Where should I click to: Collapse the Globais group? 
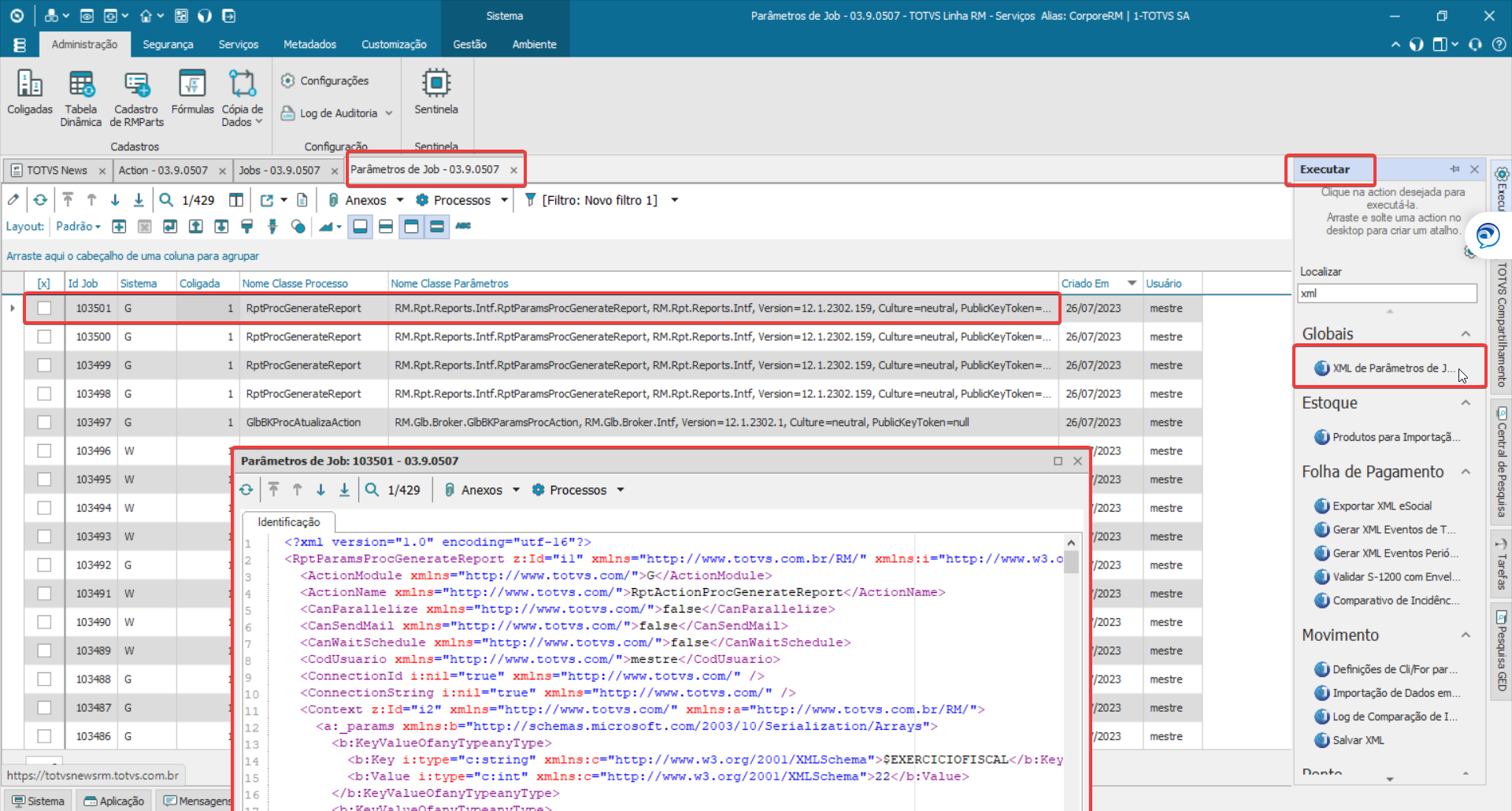tap(1466, 334)
